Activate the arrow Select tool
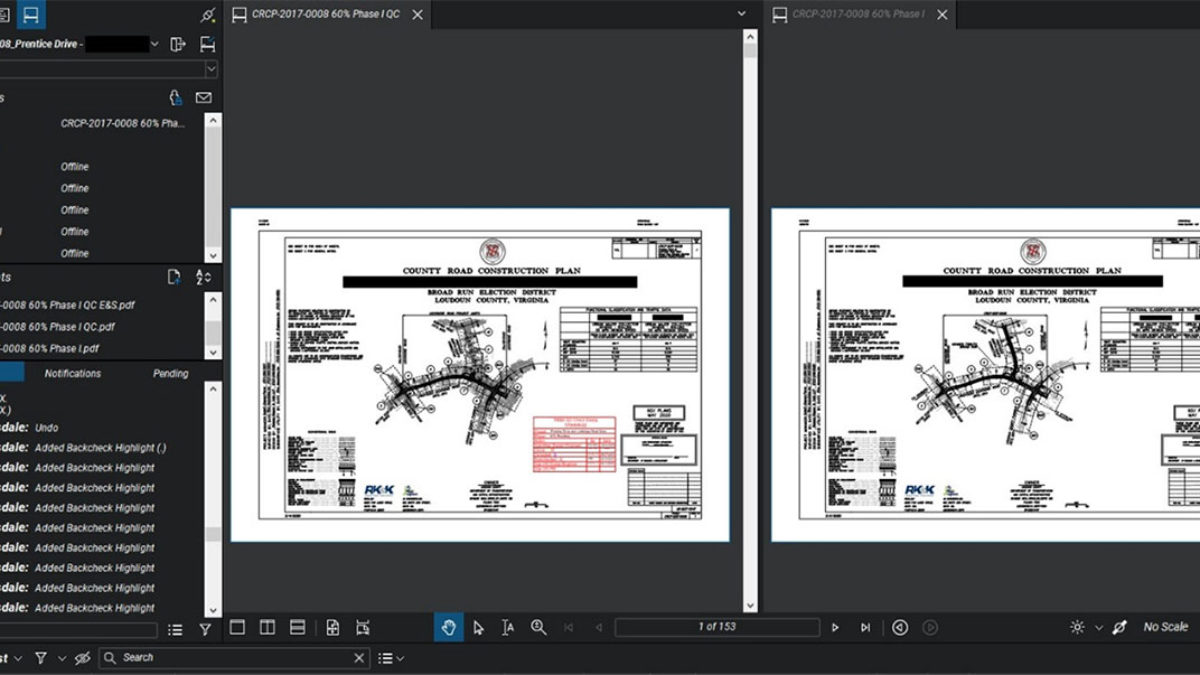This screenshot has width=1200, height=675. click(478, 627)
